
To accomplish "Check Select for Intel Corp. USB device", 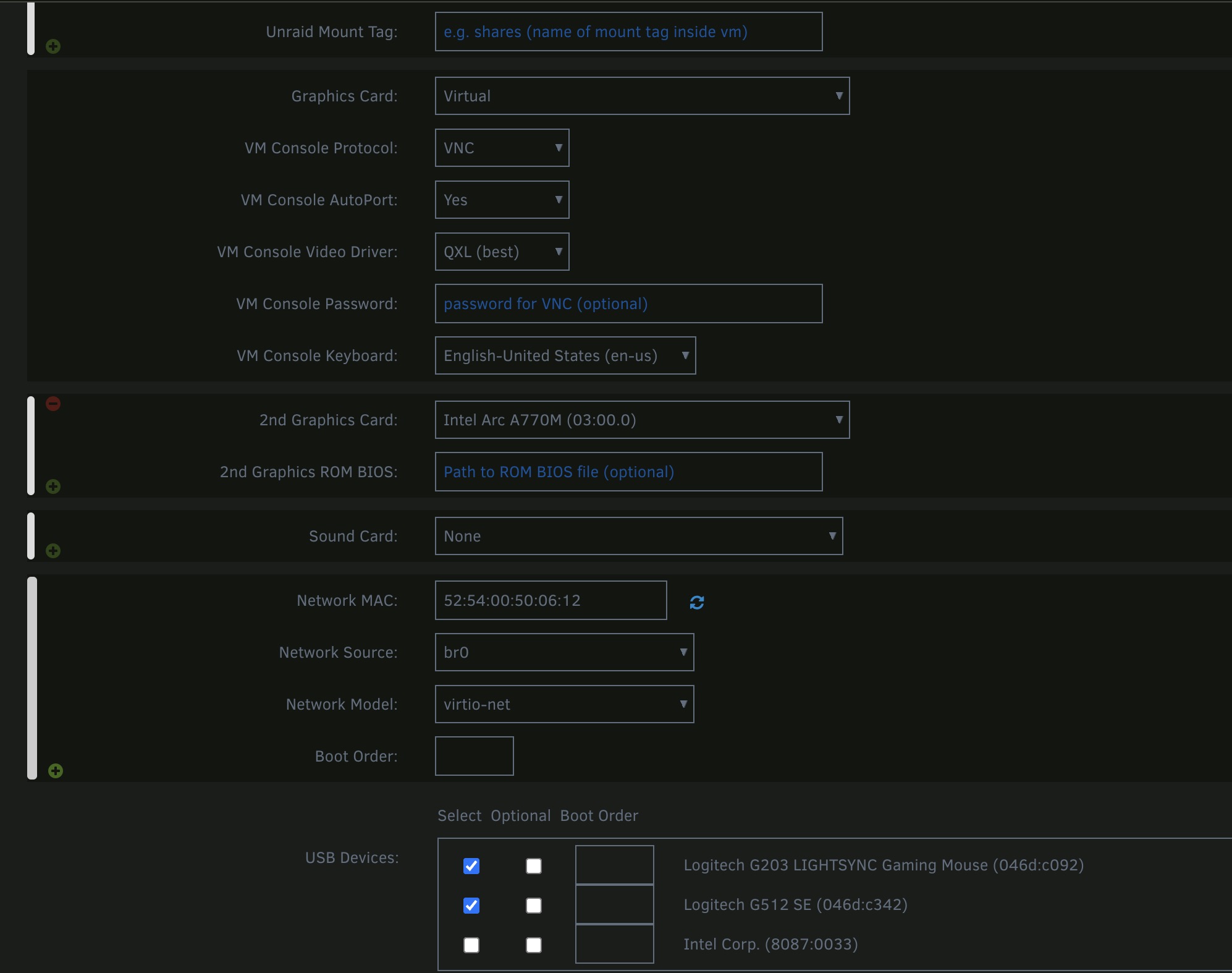I will coord(471,945).
